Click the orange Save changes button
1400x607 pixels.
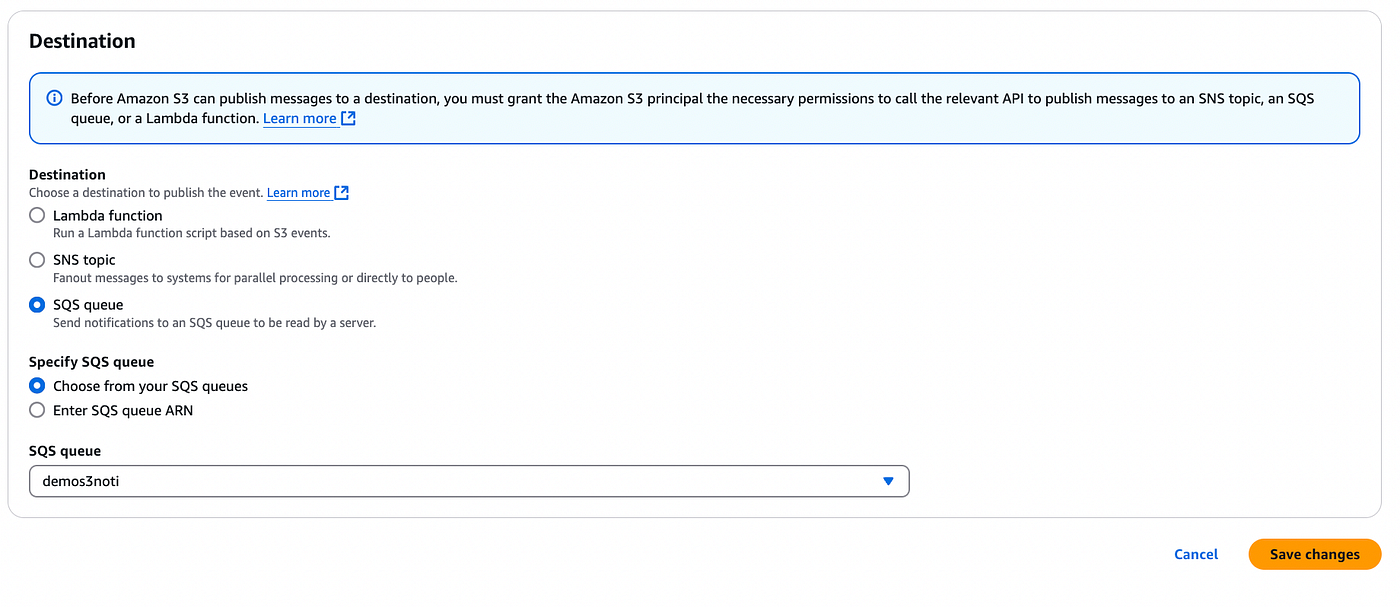tap(1315, 554)
